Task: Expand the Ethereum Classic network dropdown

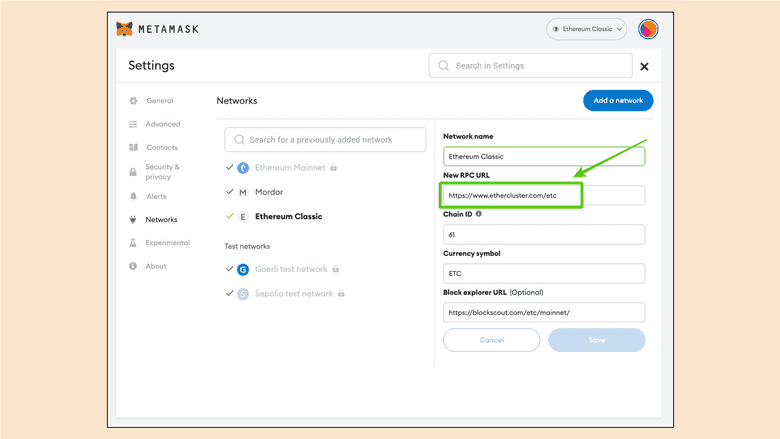Action: (587, 29)
